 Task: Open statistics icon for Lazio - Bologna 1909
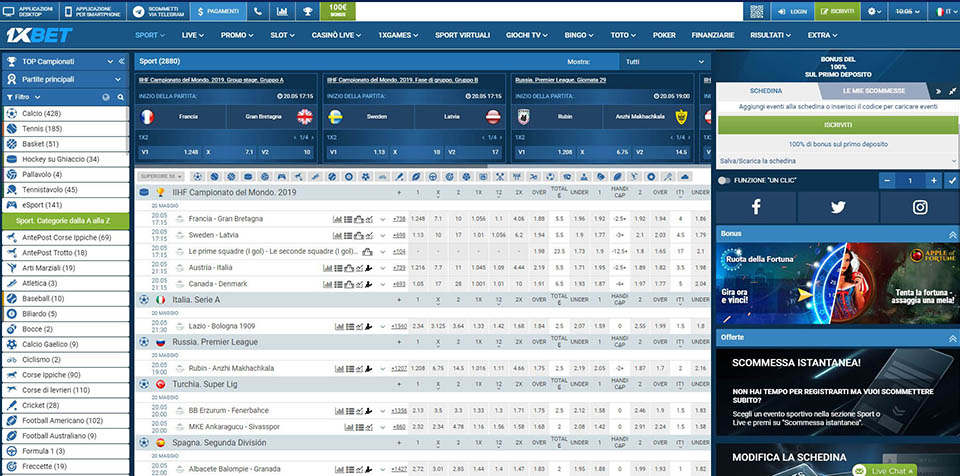click(x=339, y=327)
